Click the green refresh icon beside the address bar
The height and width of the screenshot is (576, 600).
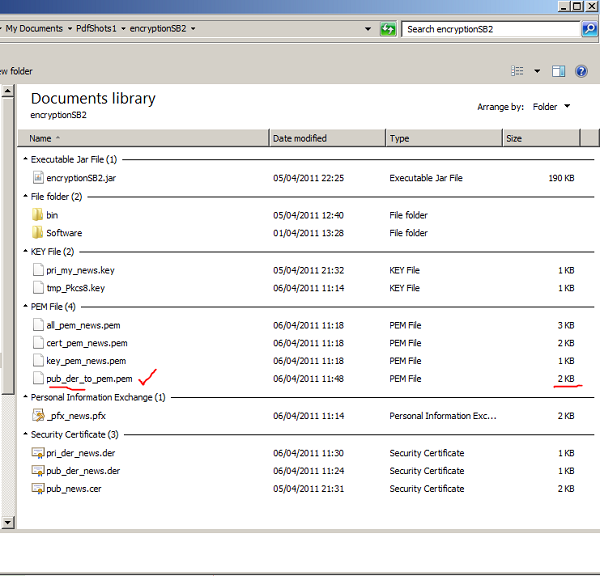click(387, 29)
